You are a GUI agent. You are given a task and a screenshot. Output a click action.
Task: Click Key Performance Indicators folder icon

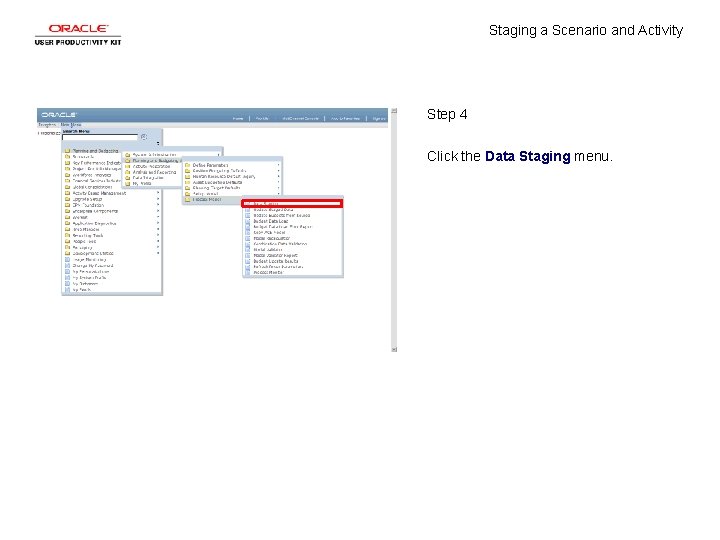[68, 163]
